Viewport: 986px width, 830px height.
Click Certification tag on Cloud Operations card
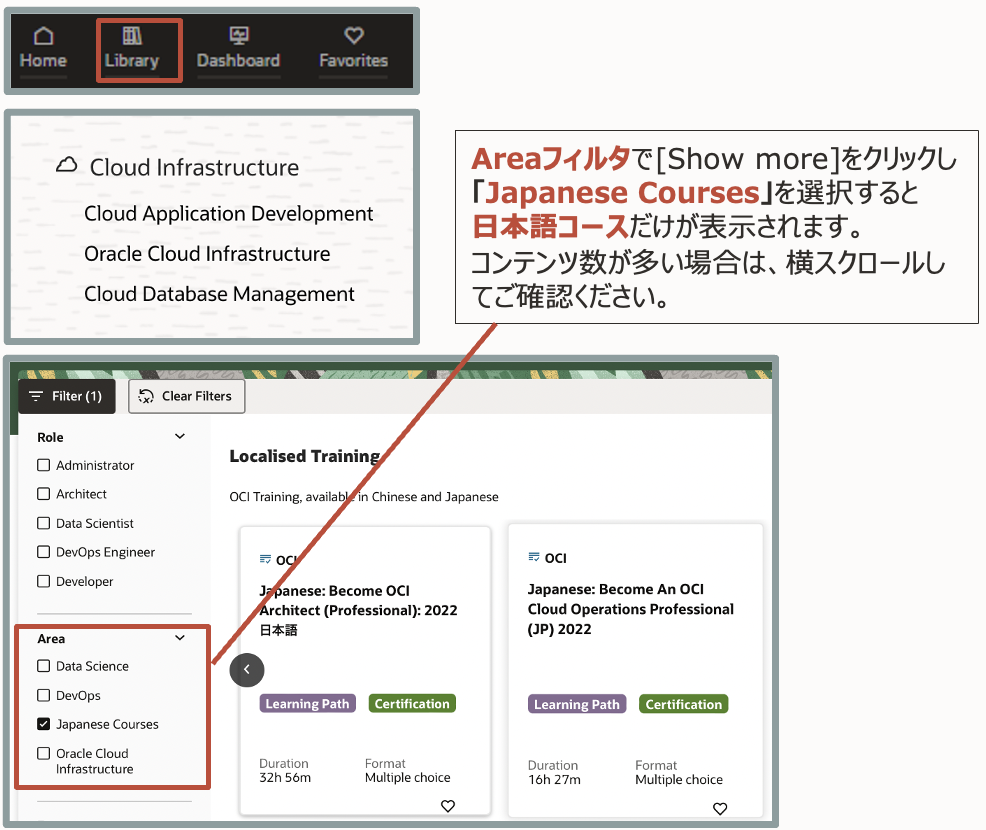click(x=684, y=704)
